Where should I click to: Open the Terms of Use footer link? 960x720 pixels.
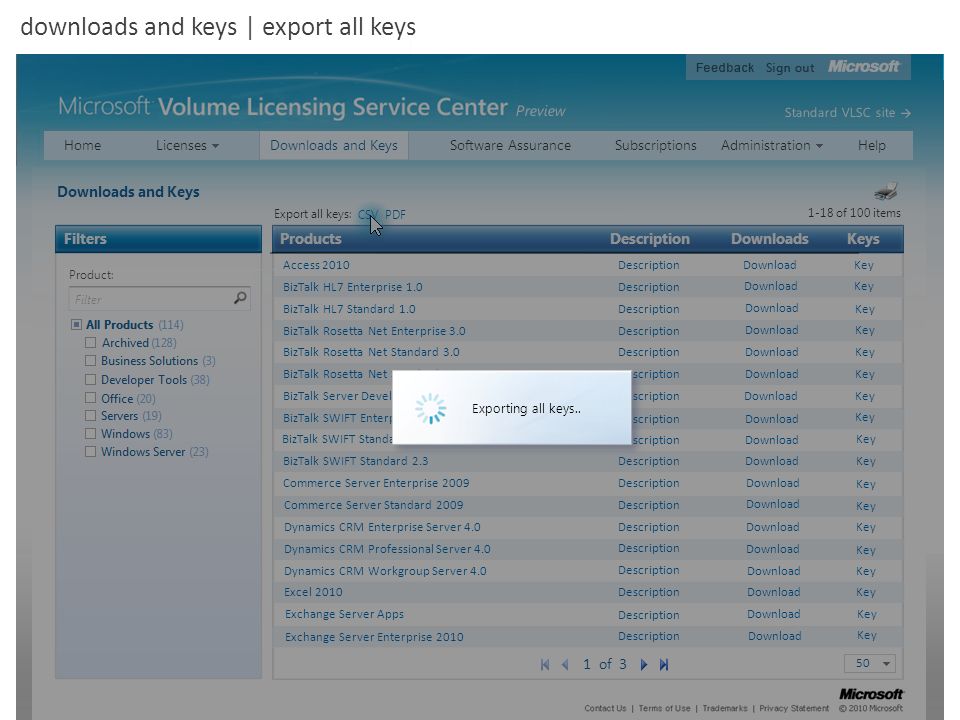click(x=664, y=708)
